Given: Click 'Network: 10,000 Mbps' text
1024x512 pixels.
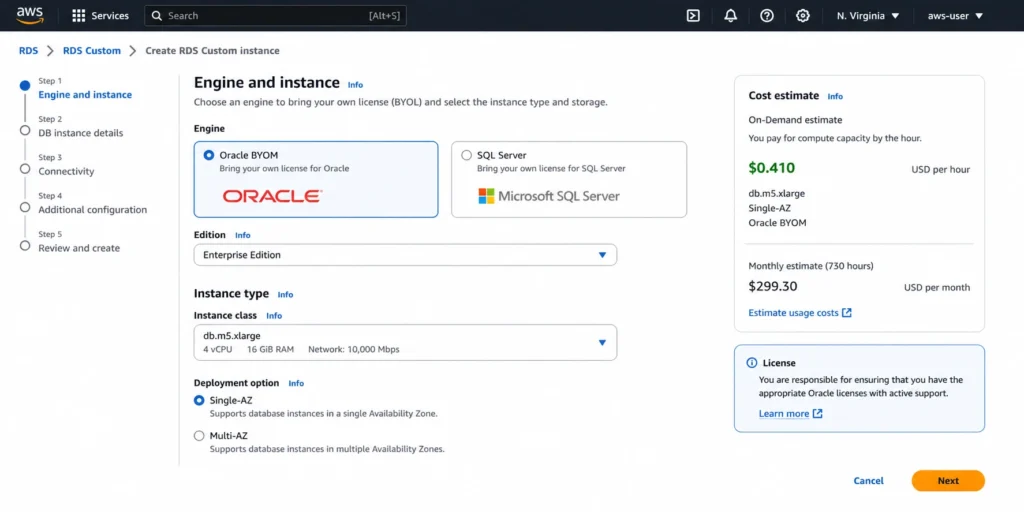Looking at the screenshot, I should [x=353, y=349].
